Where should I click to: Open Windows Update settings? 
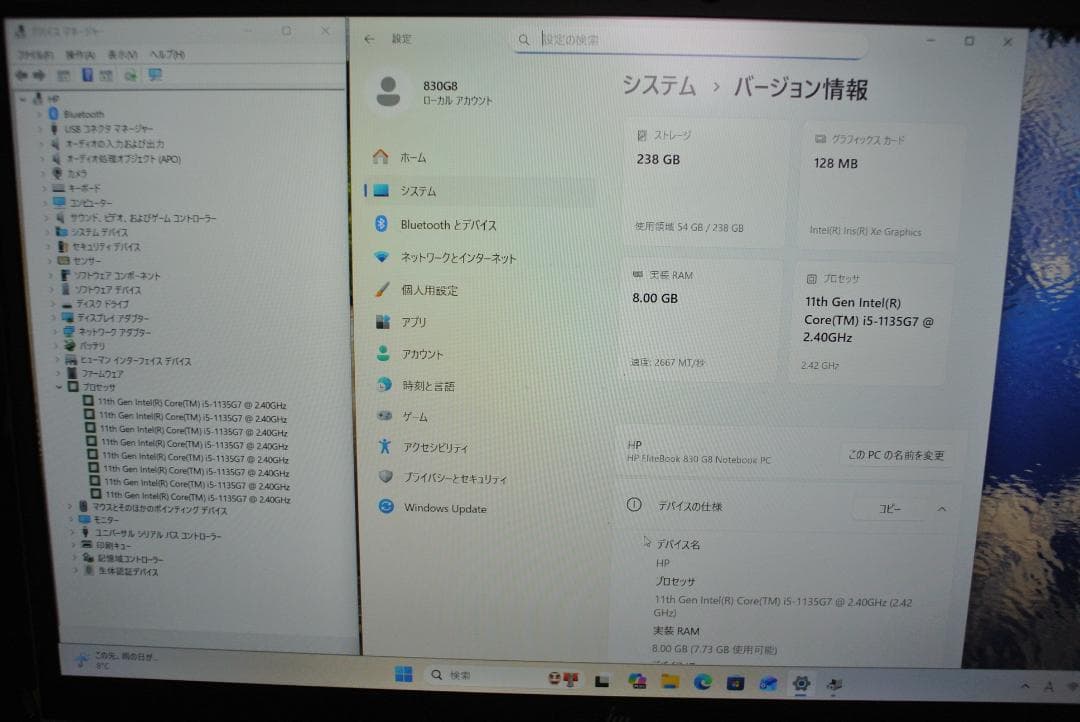(447, 508)
